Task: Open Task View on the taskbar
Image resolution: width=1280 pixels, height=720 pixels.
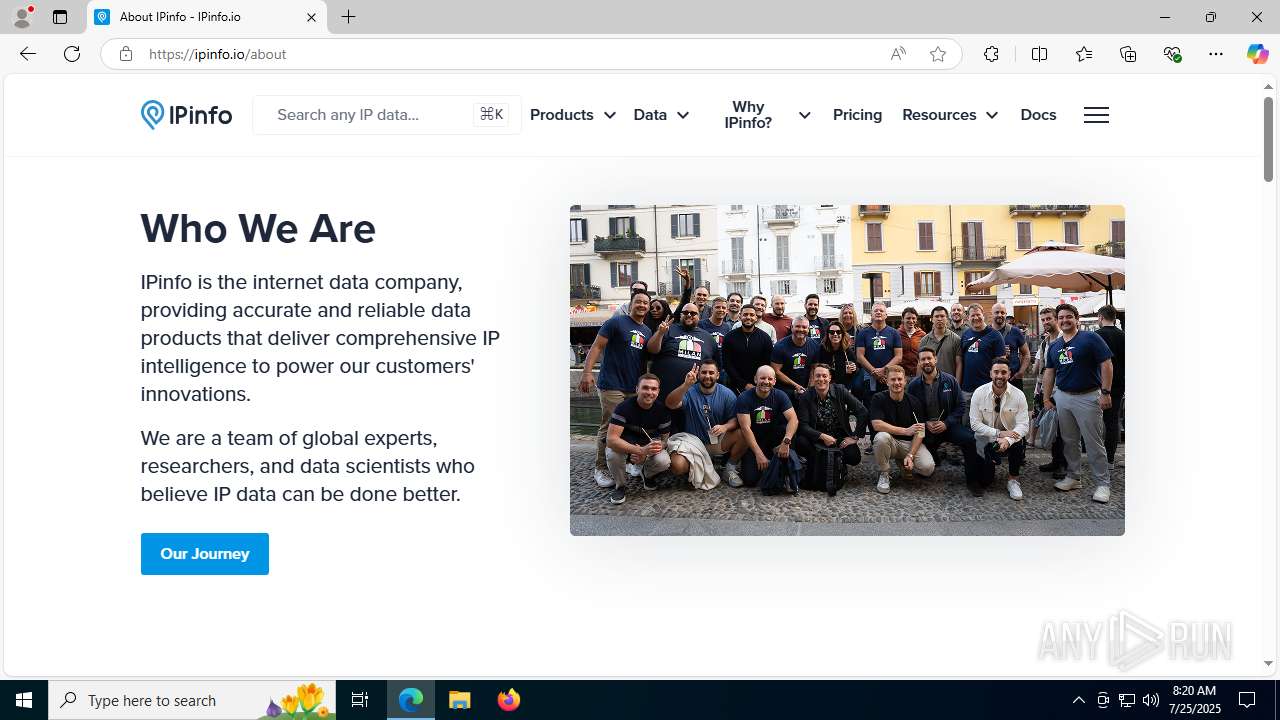Action: (360, 700)
